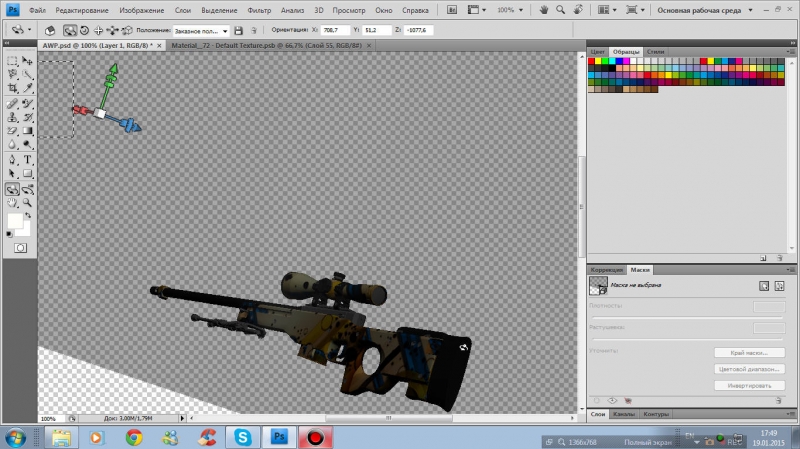Open status bar info arrow
This screenshot has width=800, height=449.
pyautogui.click(x=182, y=418)
